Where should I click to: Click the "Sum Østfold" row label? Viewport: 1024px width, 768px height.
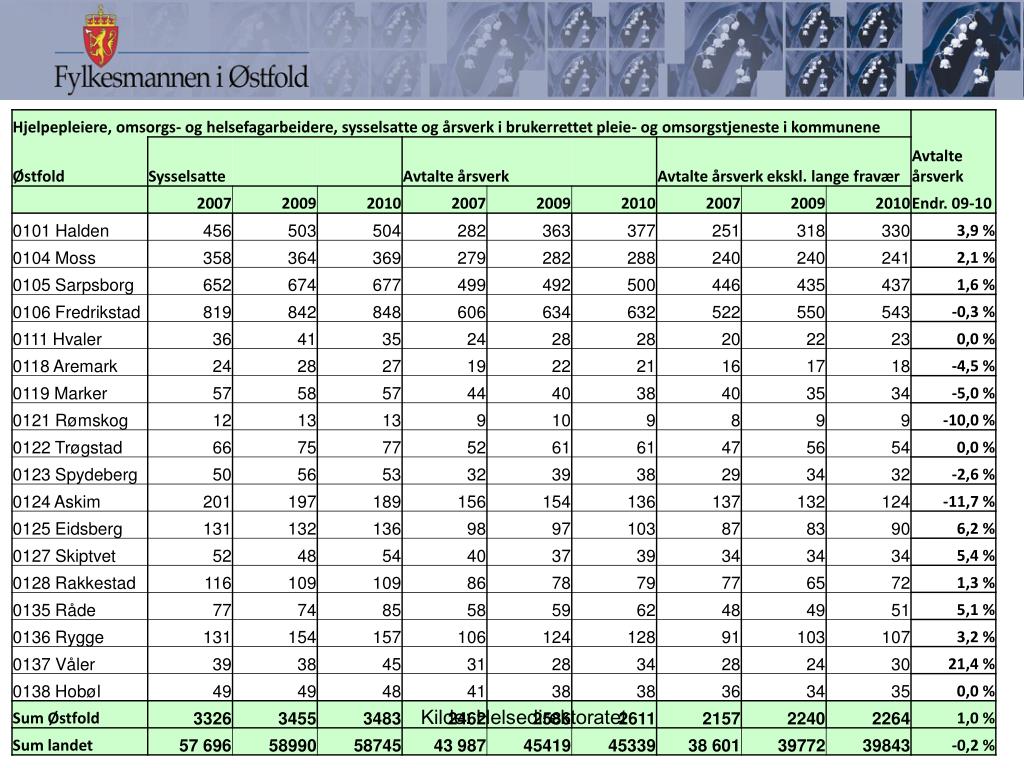[x=56, y=718]
